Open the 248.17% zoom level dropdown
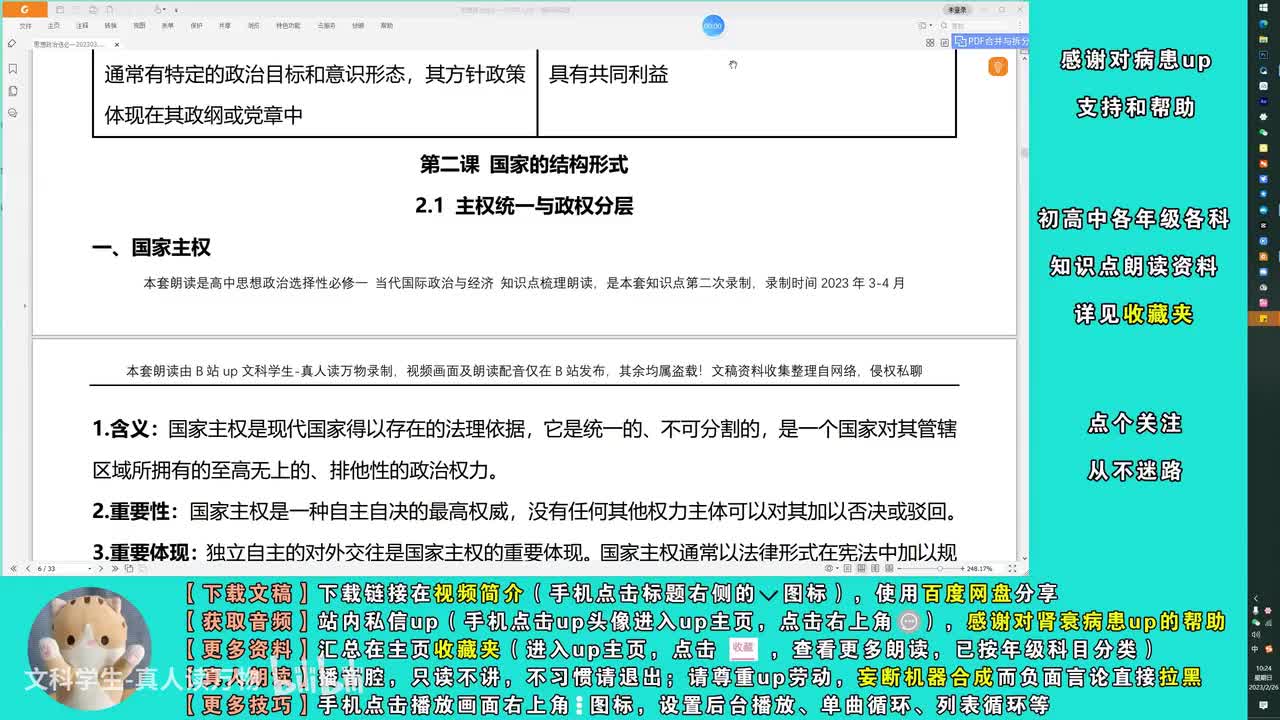 tap(980, 568)
